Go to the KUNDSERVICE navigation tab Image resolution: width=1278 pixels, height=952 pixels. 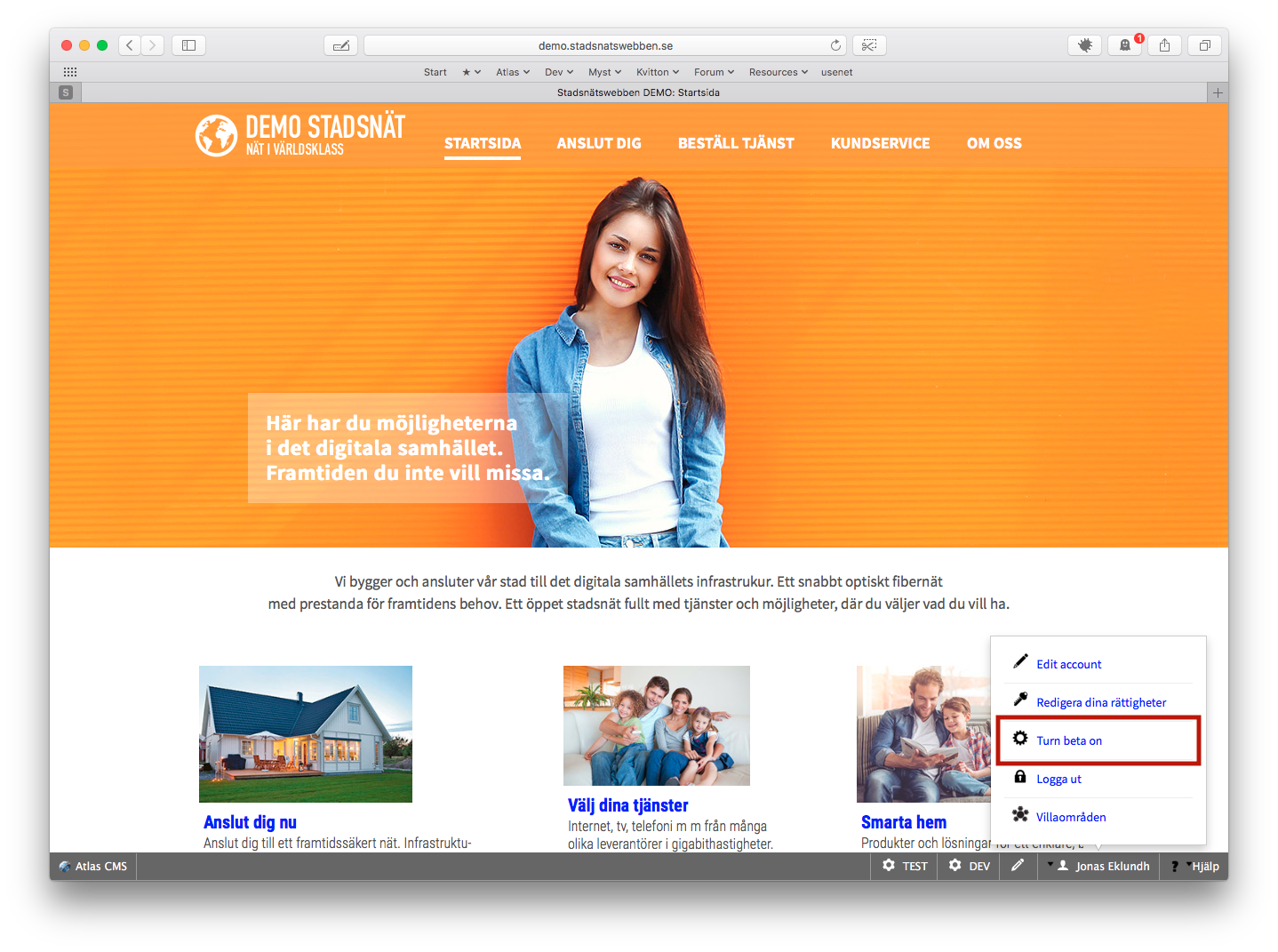coord(880,143)
